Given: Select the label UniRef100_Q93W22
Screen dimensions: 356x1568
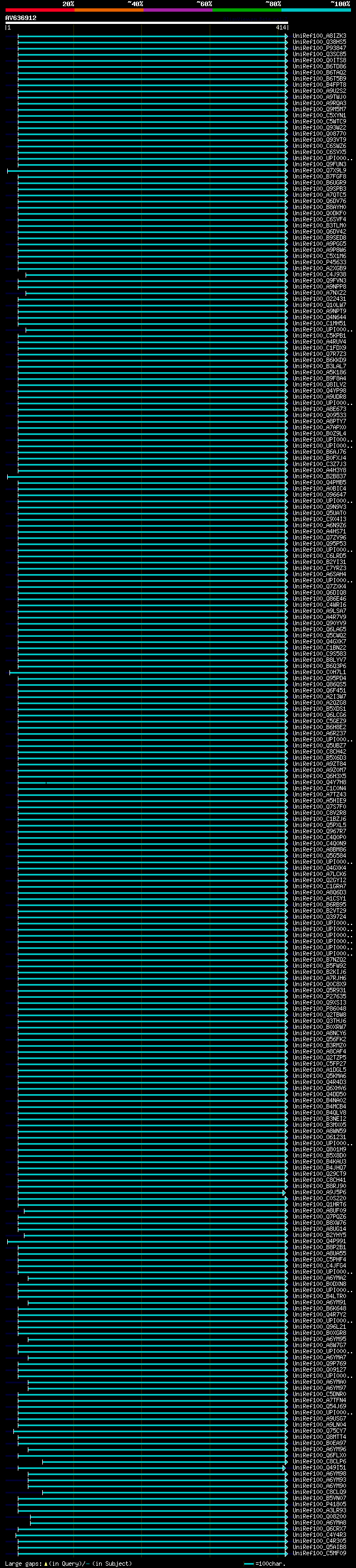Looking at the screenshot, I should [319, 128].
